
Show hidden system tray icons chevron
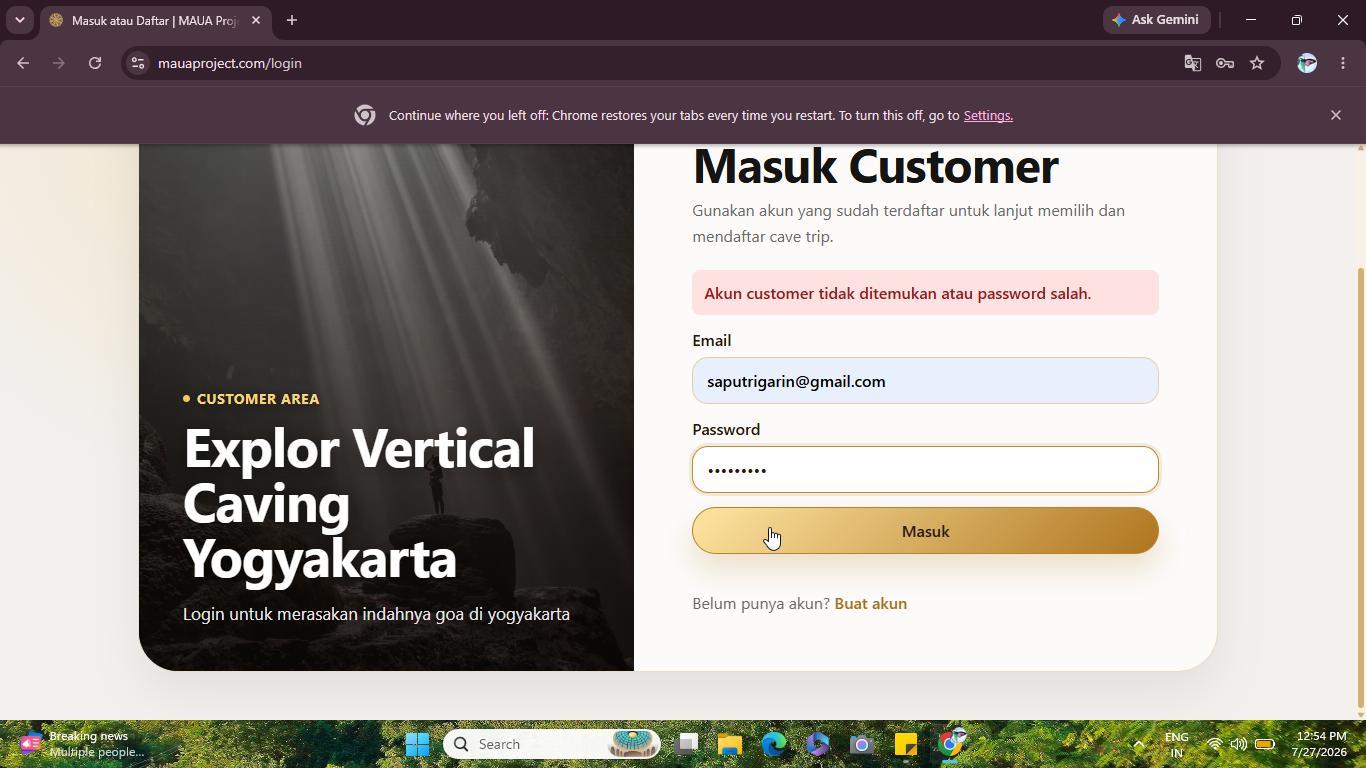tap(1138, 744)
